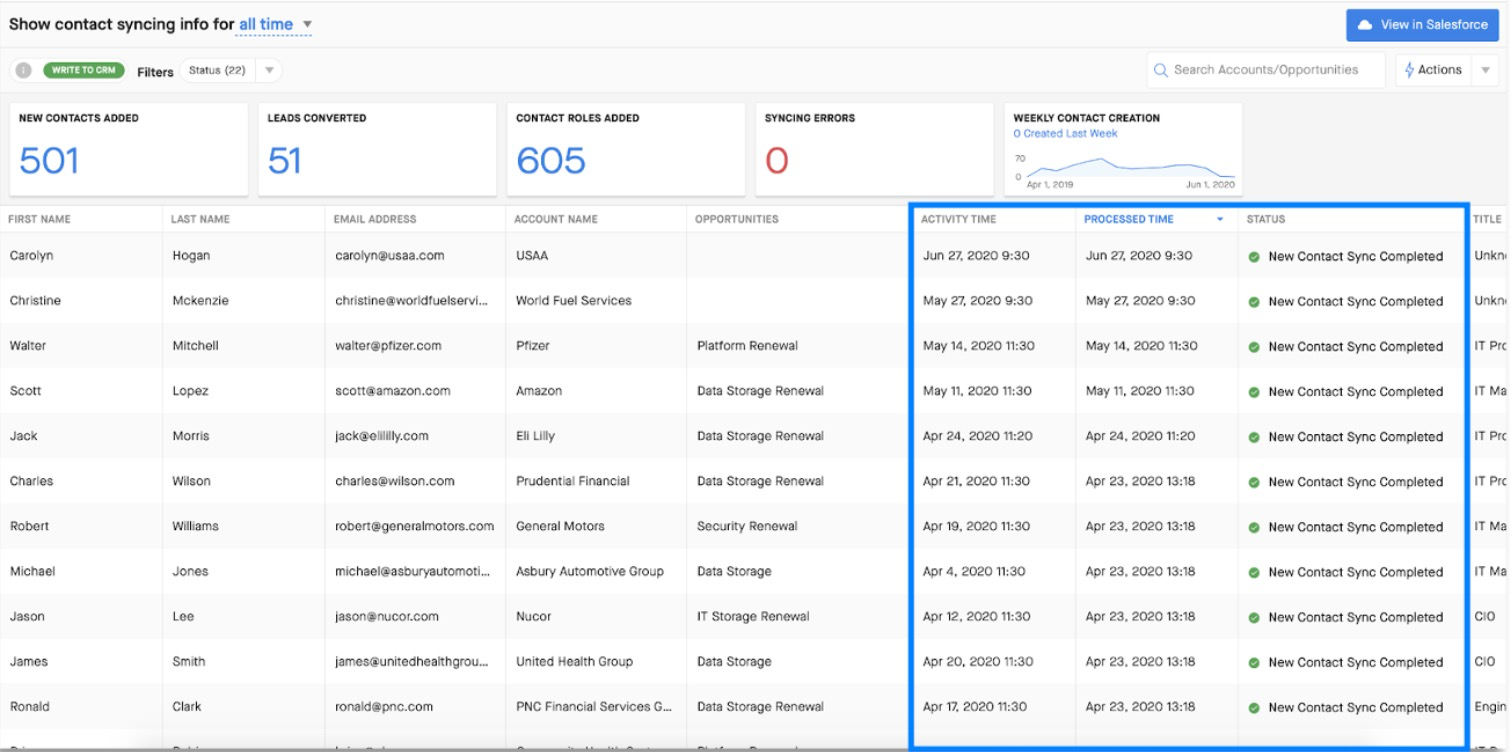The height and width of the screenshot is (752, 1510).
Task: Open the Actions menu button
Action: 1433,70
